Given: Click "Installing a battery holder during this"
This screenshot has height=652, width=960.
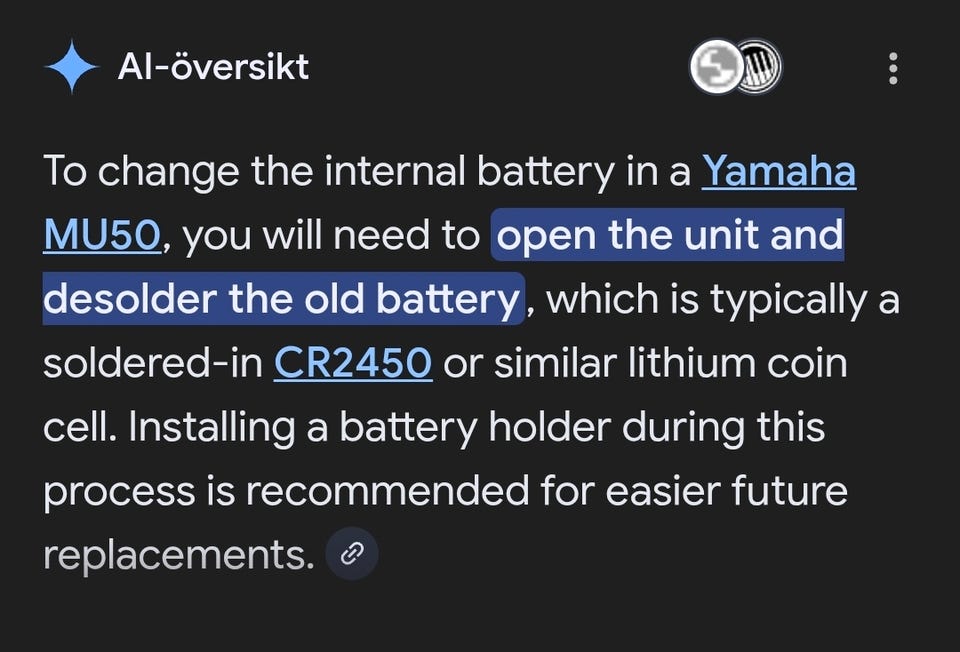Looking at the screenshot, I should [x=434, y=428].
